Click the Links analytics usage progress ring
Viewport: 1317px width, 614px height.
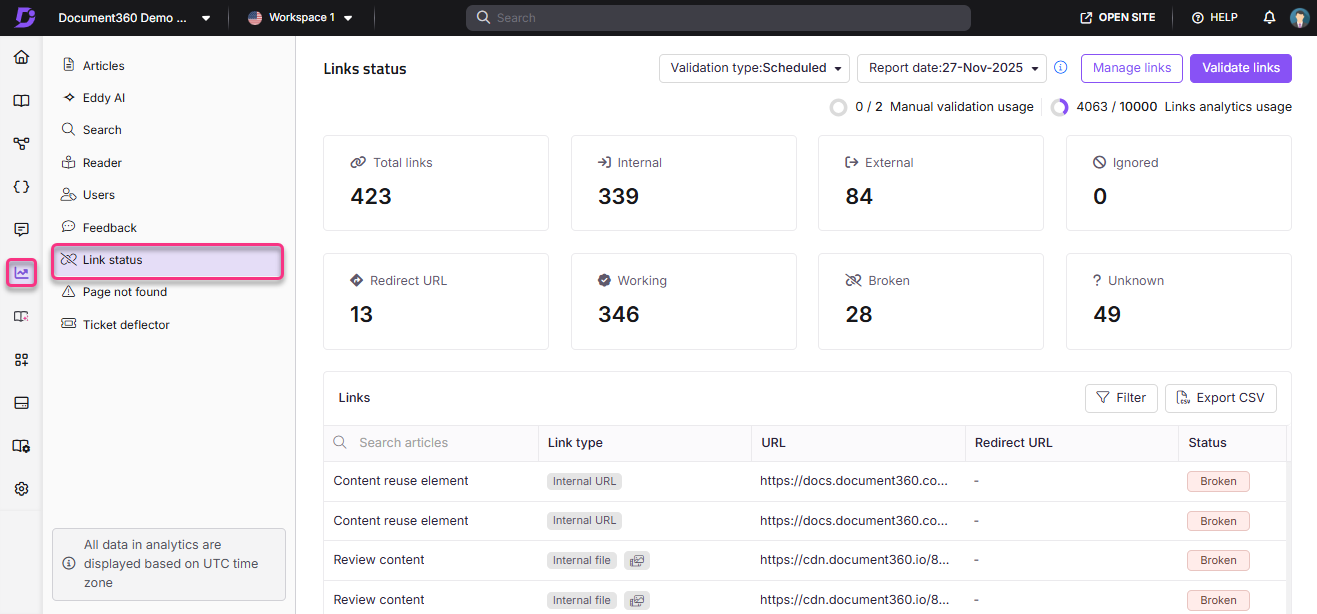1058,107
